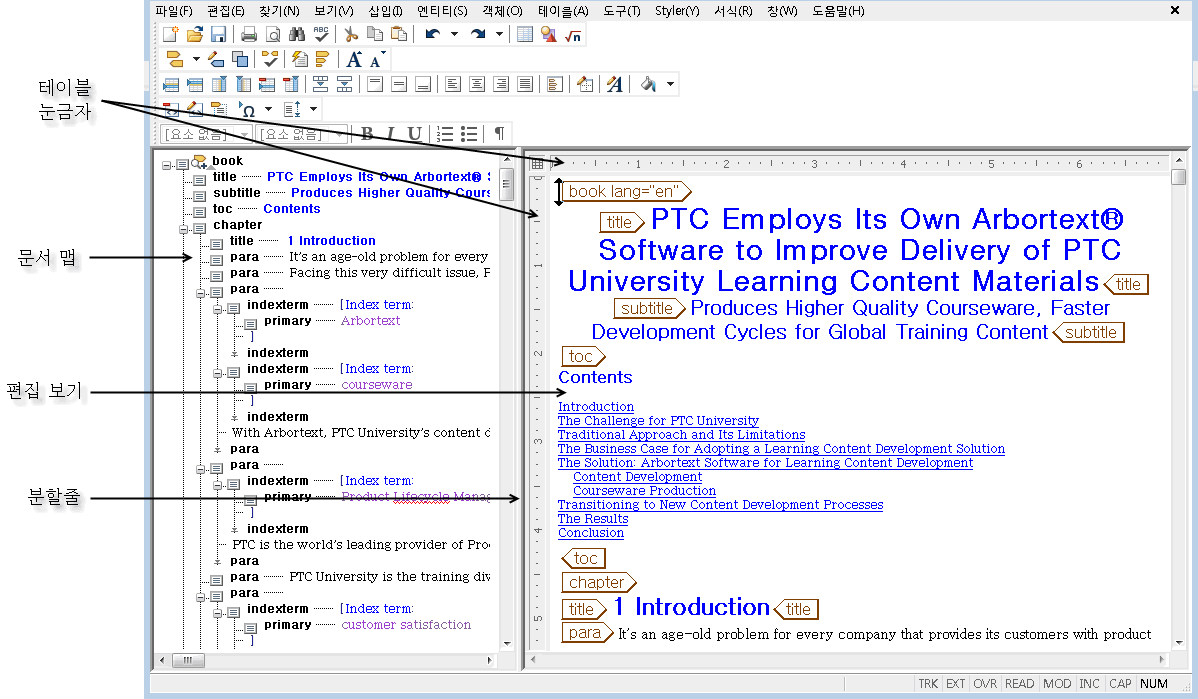Image resolution: width=1198 pixels, height=699 pixels.
Task: Open markup tags icon dropdown arrow
Action: (x=196, y=60)
